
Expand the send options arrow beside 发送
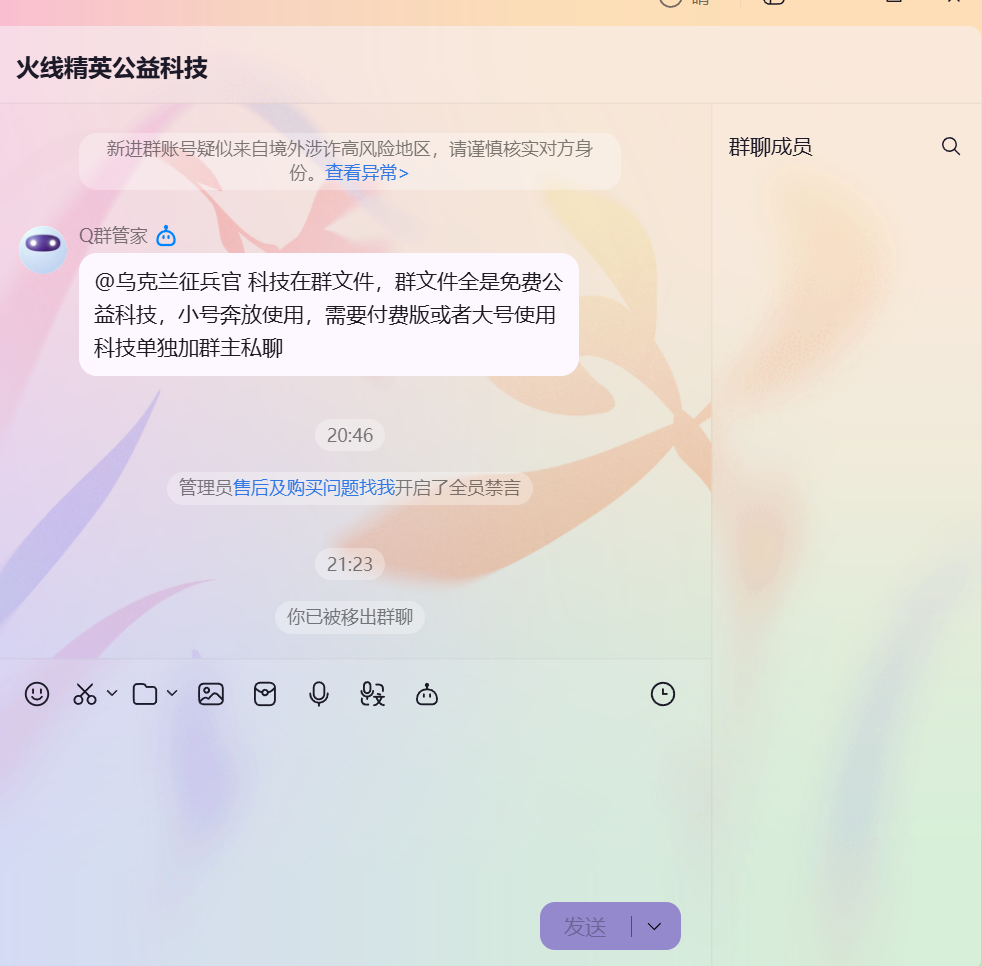(654, 927)
